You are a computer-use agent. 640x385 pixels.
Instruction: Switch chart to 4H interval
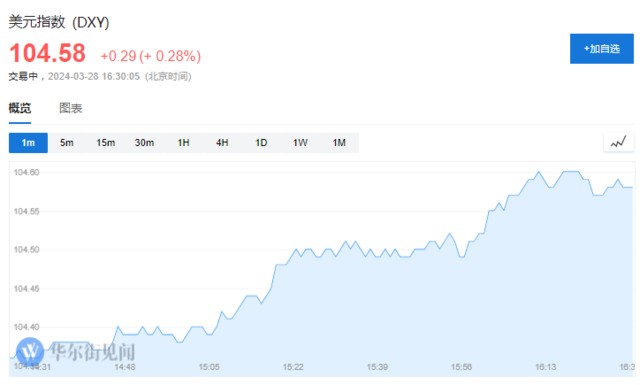(222, 142)
